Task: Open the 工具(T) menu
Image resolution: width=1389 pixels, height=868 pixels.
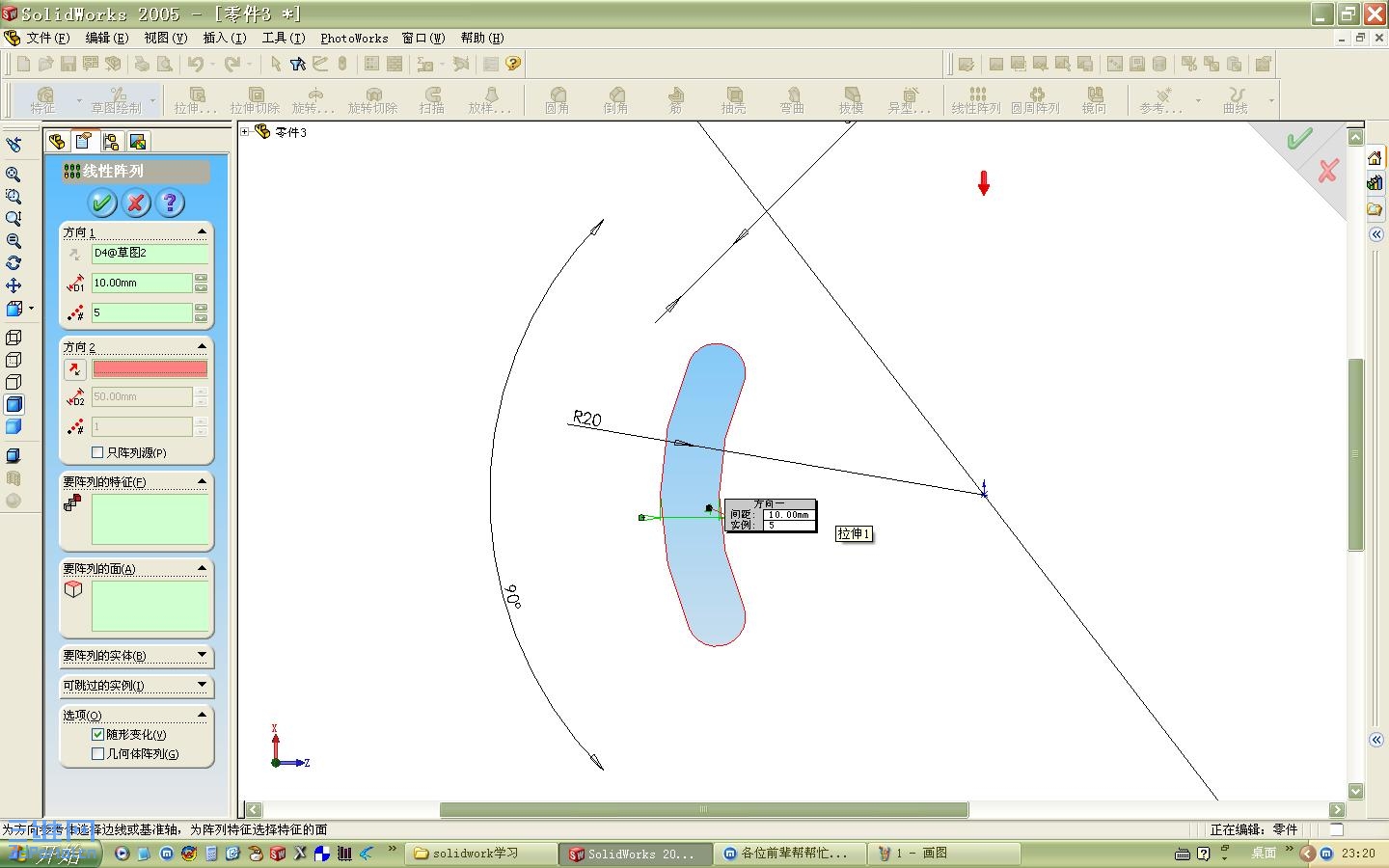Action: pos(284,38)
